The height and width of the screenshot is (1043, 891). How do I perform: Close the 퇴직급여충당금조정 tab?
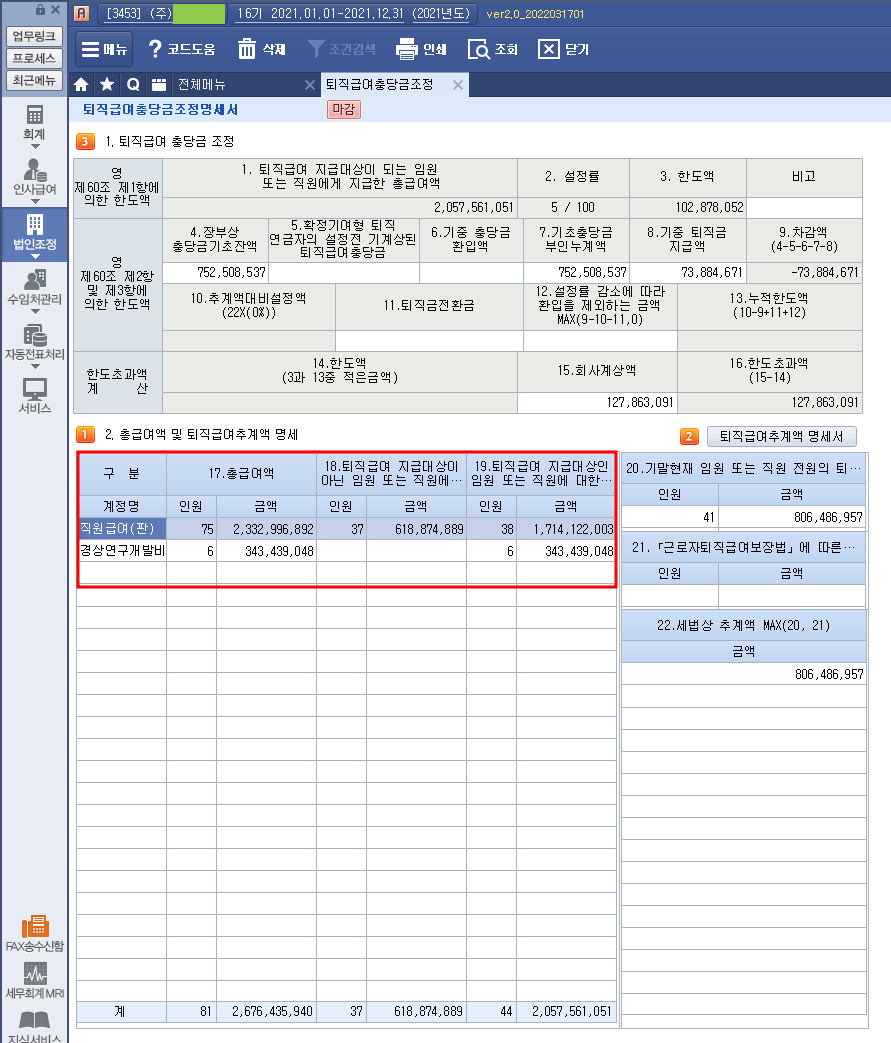[x=458, y=84]
